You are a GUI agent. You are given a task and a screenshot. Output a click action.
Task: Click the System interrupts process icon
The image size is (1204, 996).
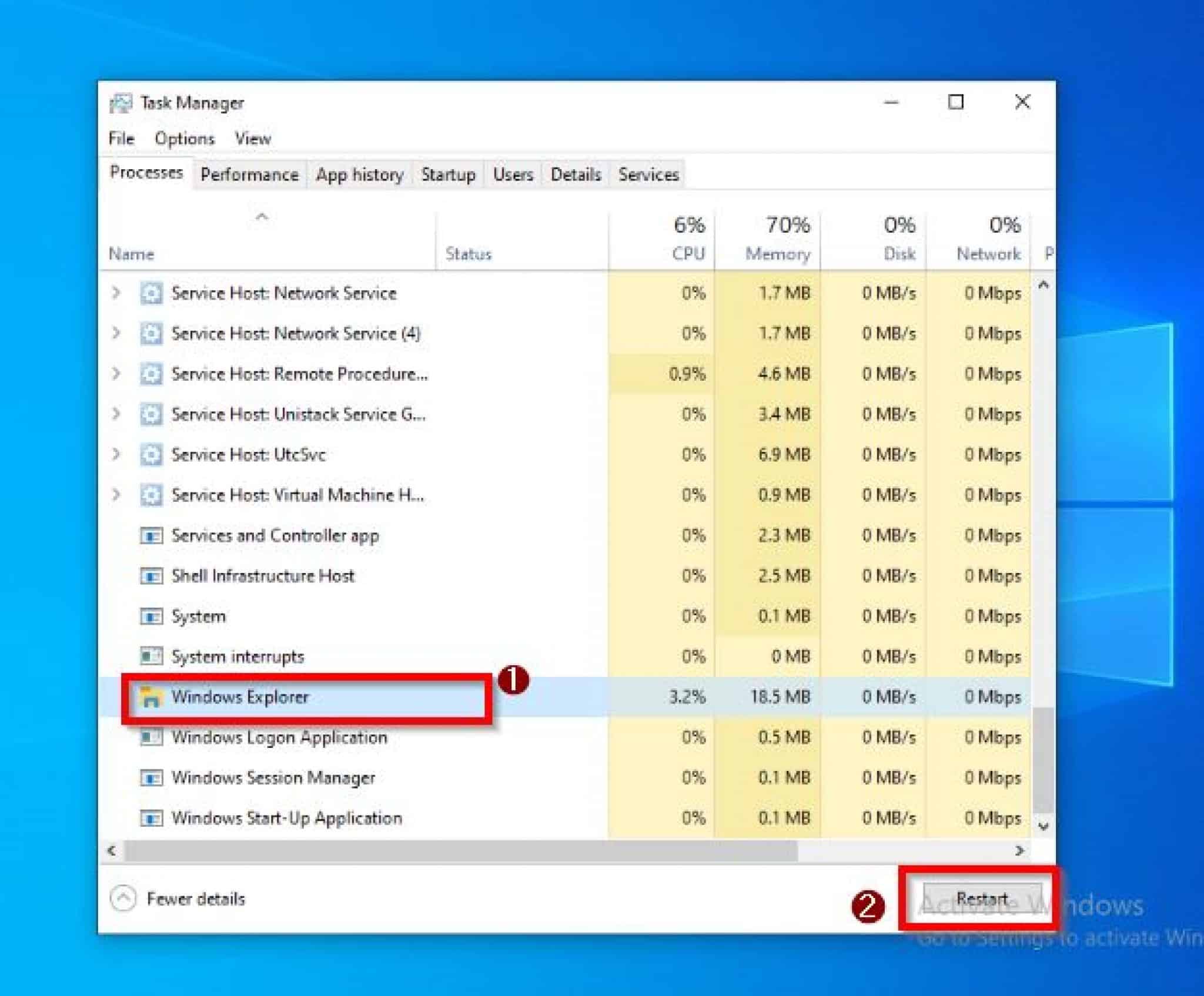point(152,656)
